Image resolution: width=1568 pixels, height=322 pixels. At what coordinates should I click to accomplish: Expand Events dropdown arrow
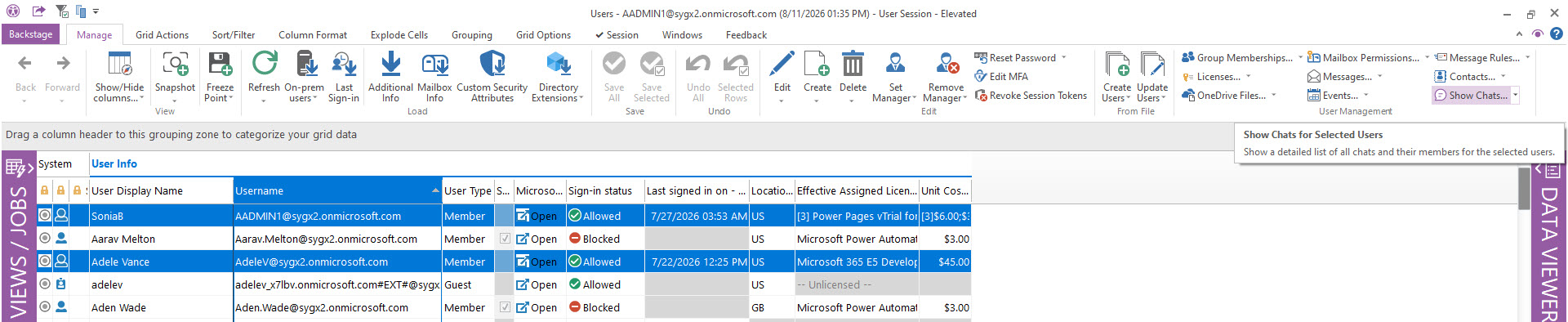coord(1365,96)
